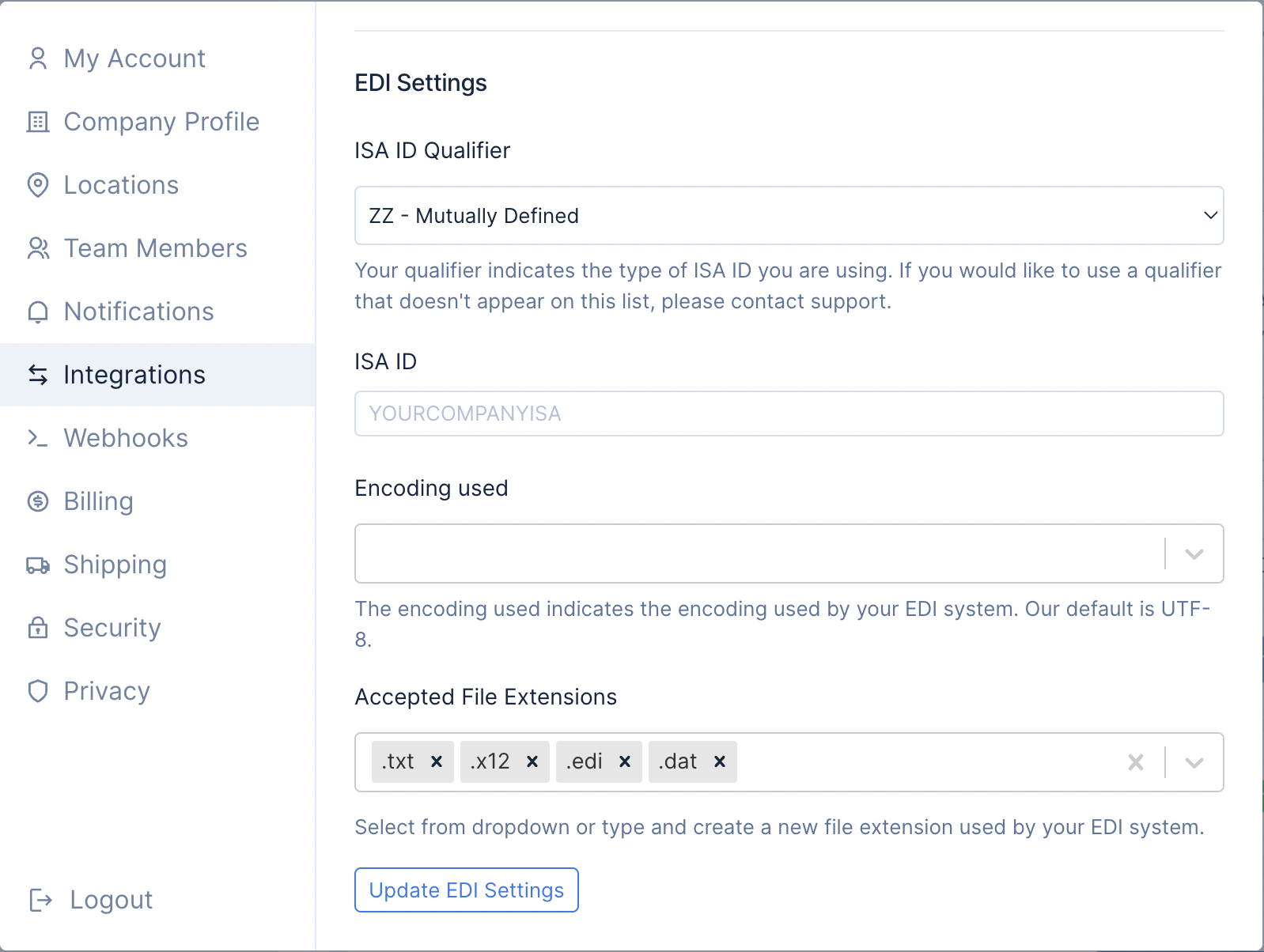
Task: Click the Security lock icon
Action: [37, 628]
